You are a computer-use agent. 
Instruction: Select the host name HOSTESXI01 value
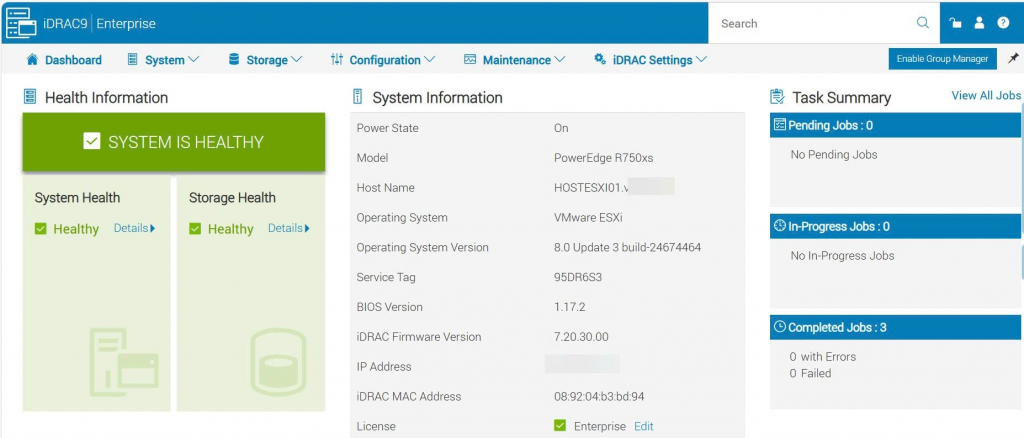tap(591, 187)
